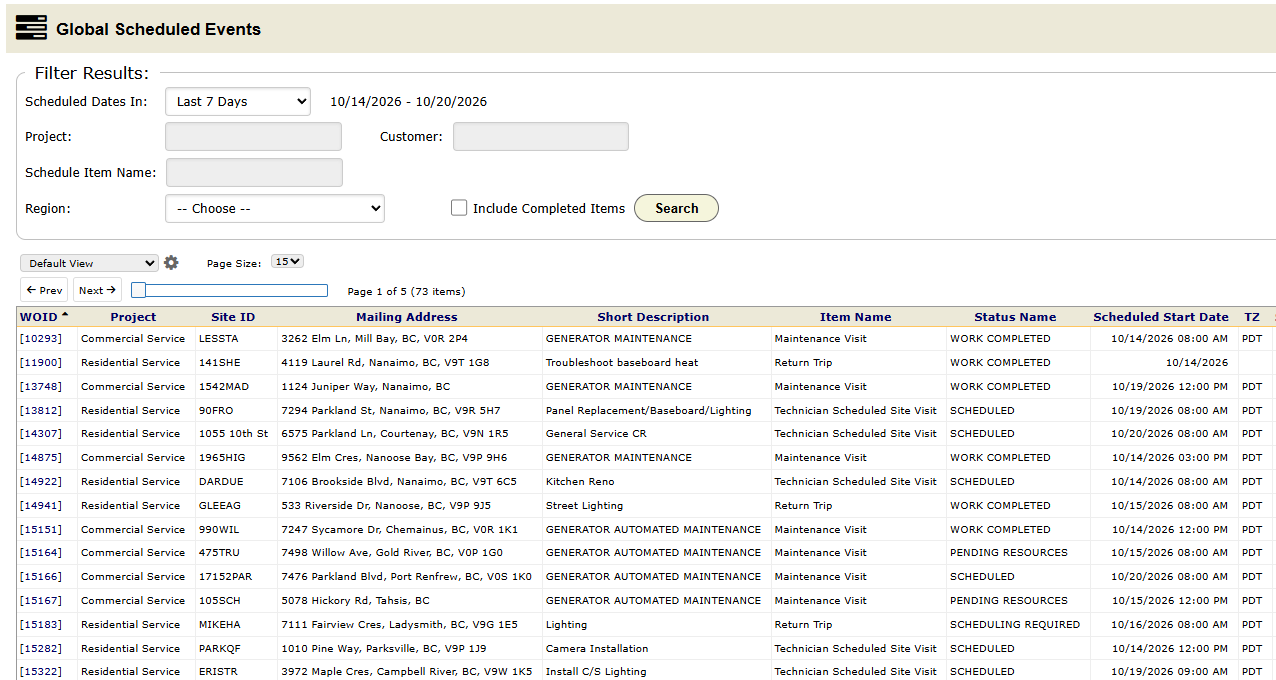Sort by Mailing Address column header
The height and width of the screenshot is (680, 1276).
point(407,317)
